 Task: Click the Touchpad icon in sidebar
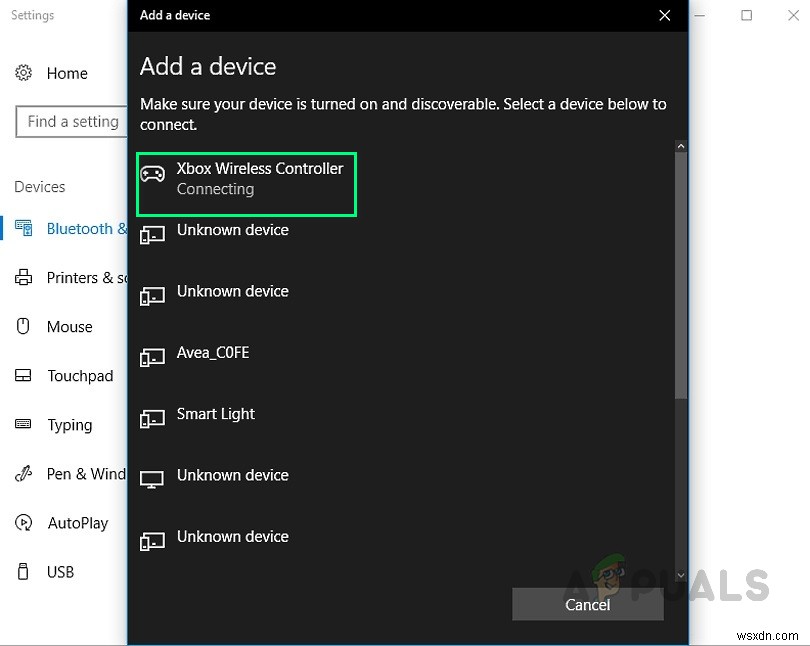24,376
